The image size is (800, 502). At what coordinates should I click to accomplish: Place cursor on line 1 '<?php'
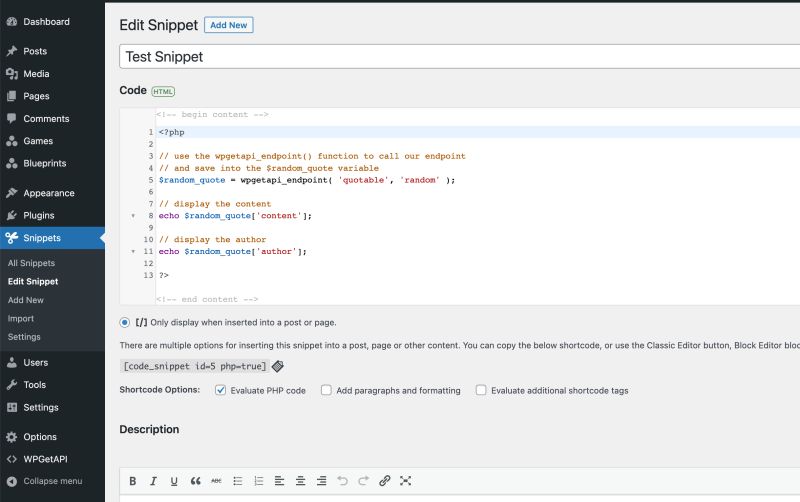coord(171,132)
